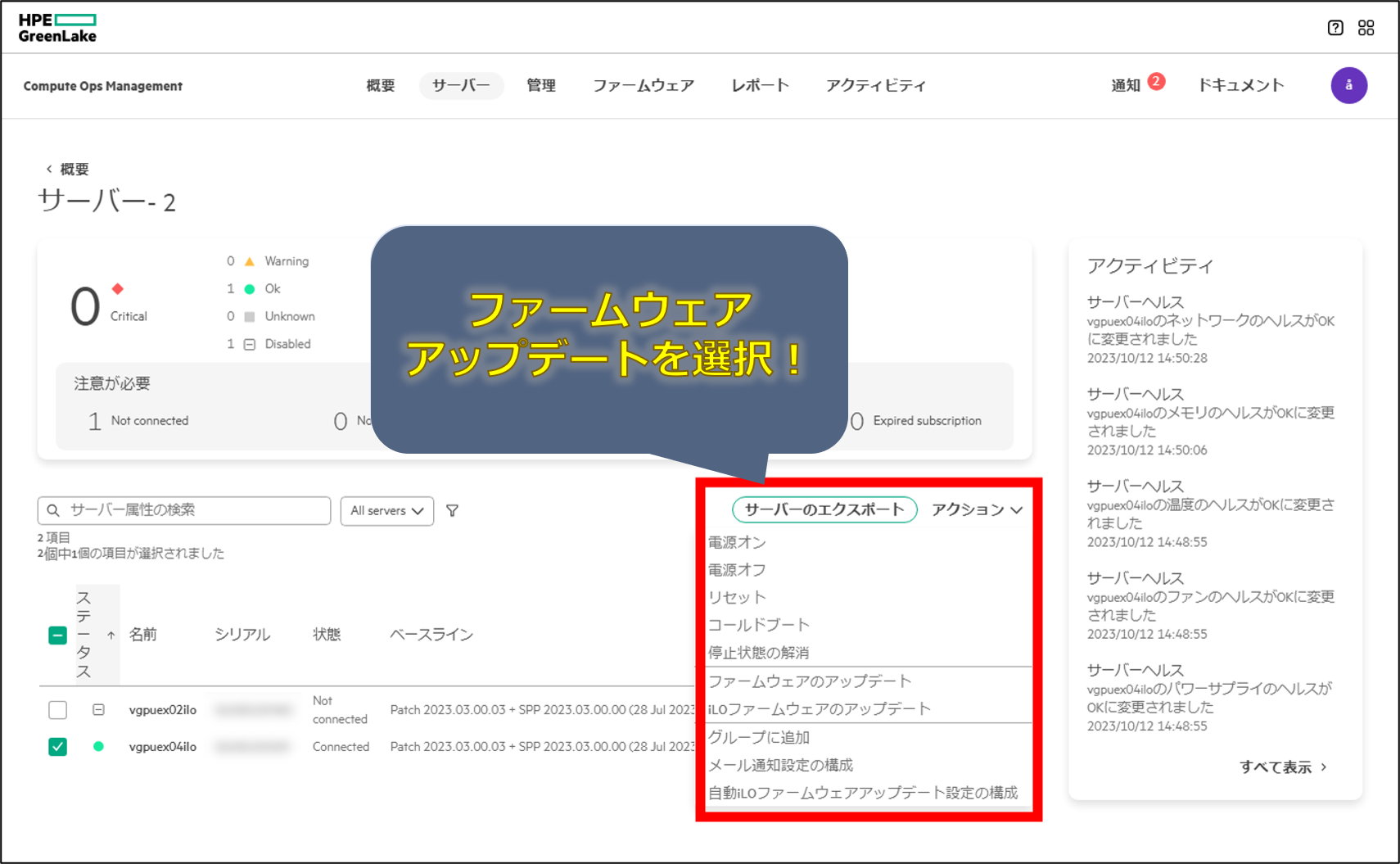Switch to the ファームウェア tab

(x=644, y=85)
